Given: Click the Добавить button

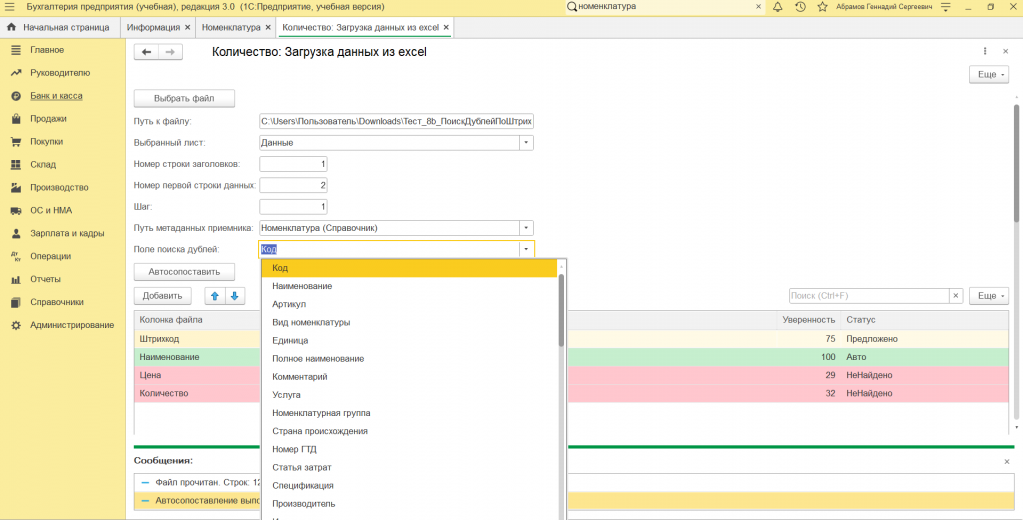Looking at the screenshot, I should coord(162,296).
